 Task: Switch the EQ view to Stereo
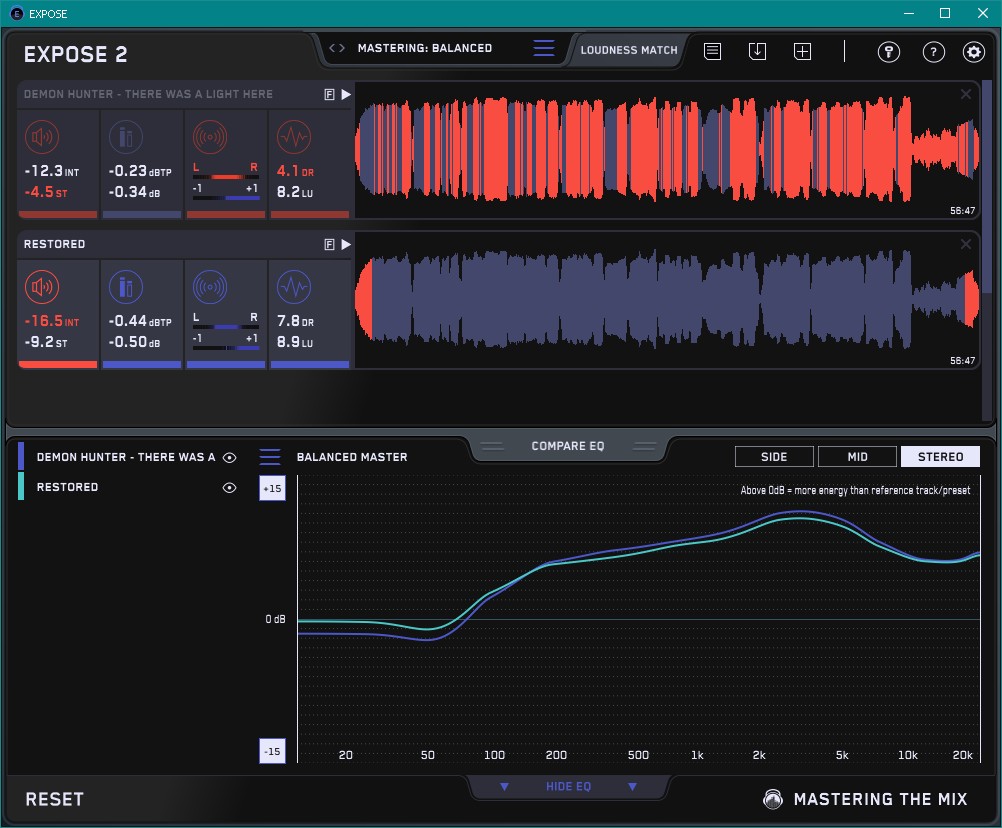[940, 457]
